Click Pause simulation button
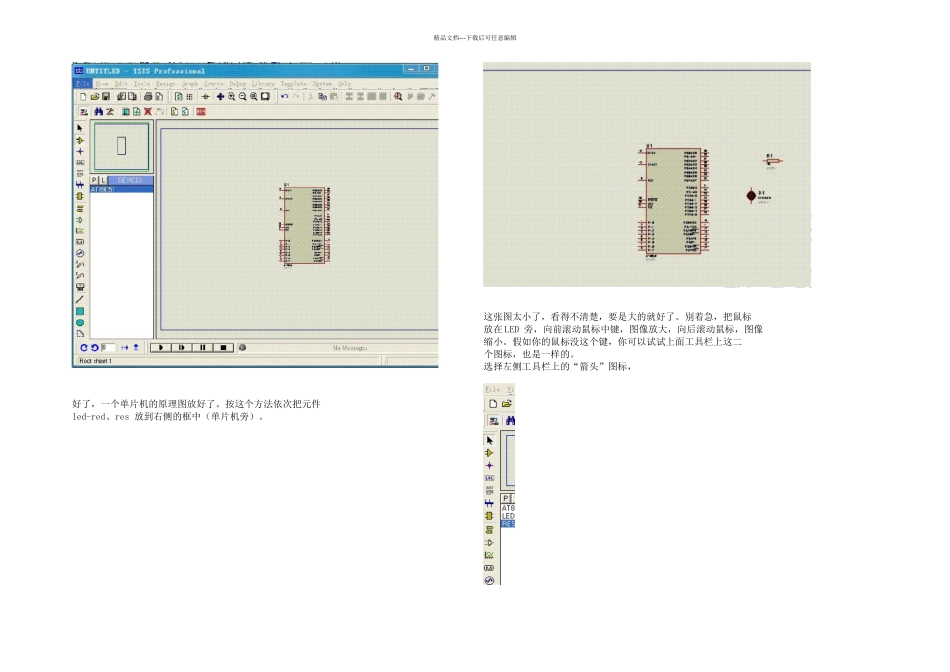Image resolution: width=950 pixels, height=672 pixels. point(202,348)
